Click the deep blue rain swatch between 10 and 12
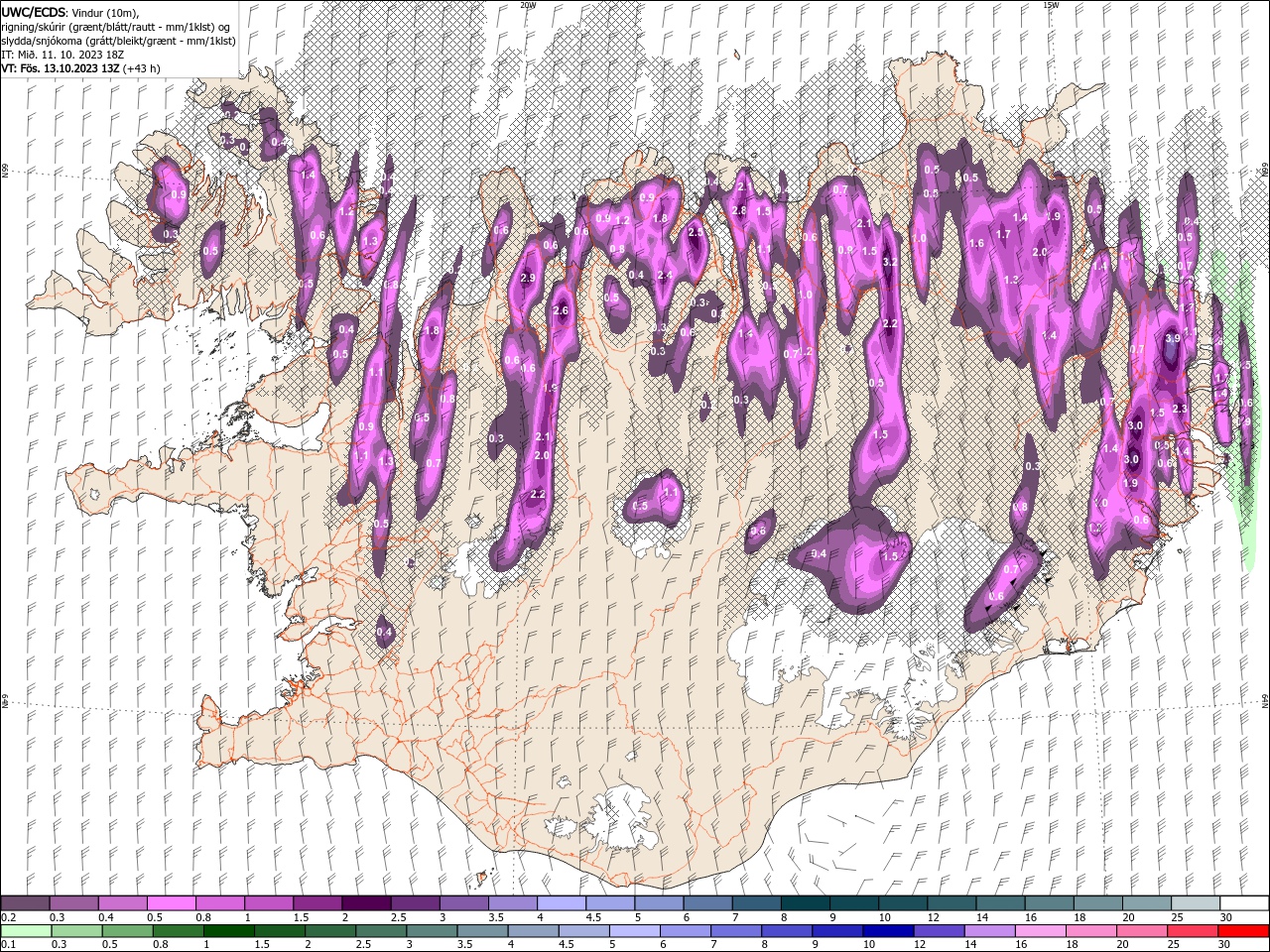Screen dimensions: 1270x952 [887, 931]
